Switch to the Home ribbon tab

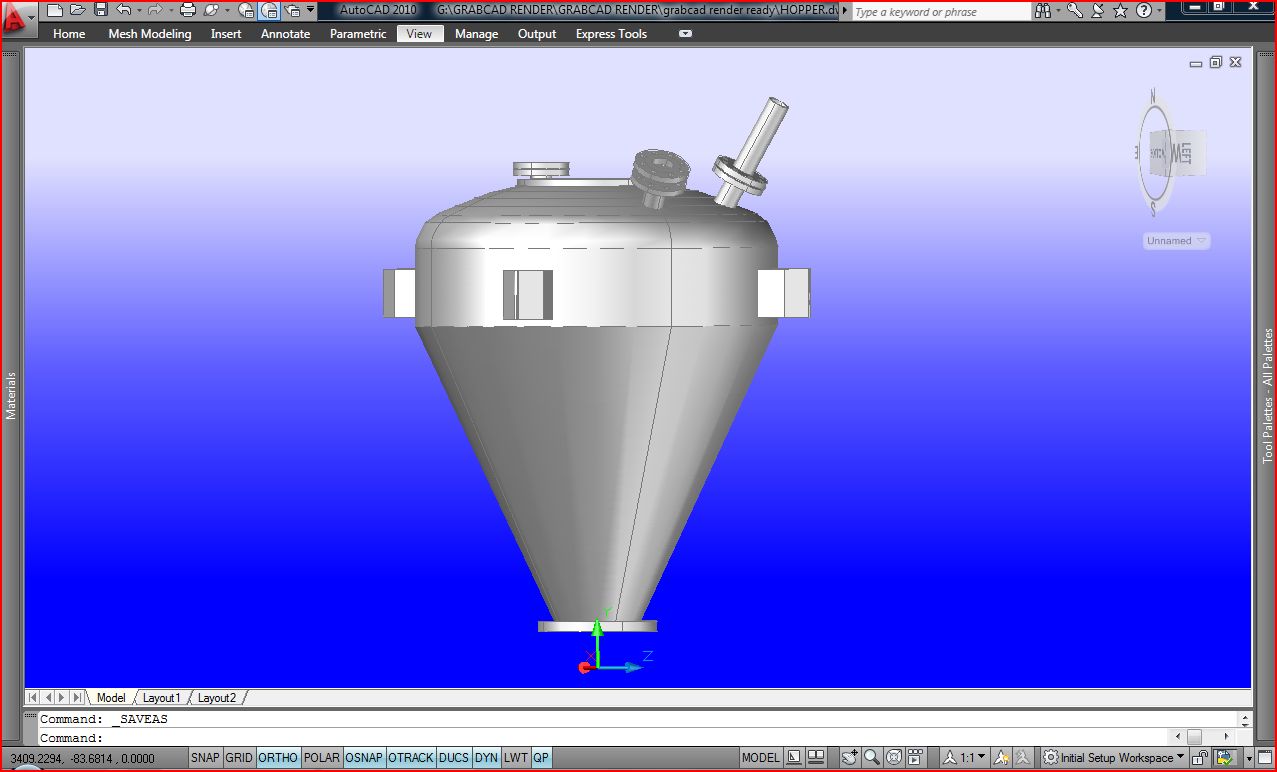69,34
